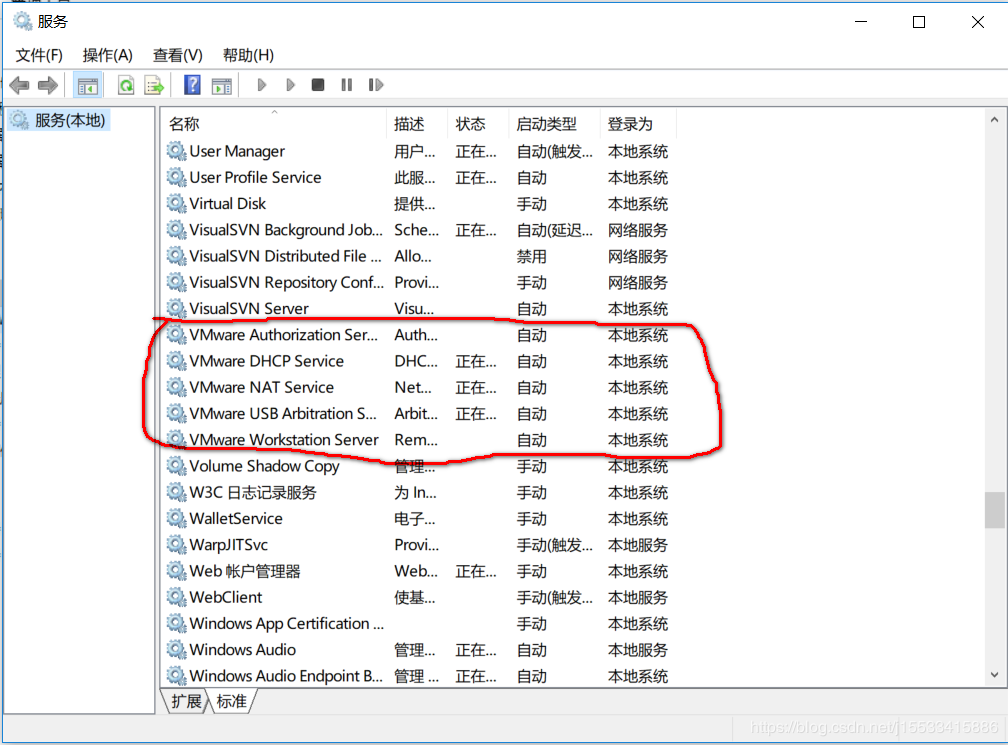Open the 操作(A) menu
This screenshot has width=1008, height=746.
tap(107, 55)
